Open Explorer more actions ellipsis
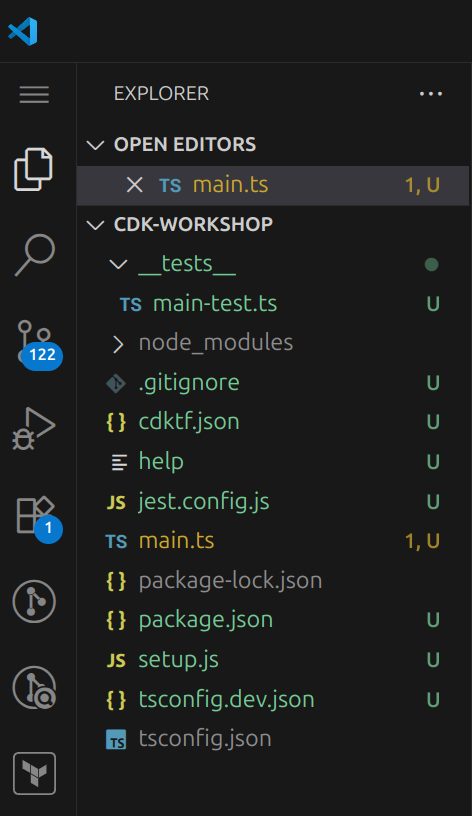Image resolution: width=472 pixels, height=816 pixels. [x=431, y=94]
